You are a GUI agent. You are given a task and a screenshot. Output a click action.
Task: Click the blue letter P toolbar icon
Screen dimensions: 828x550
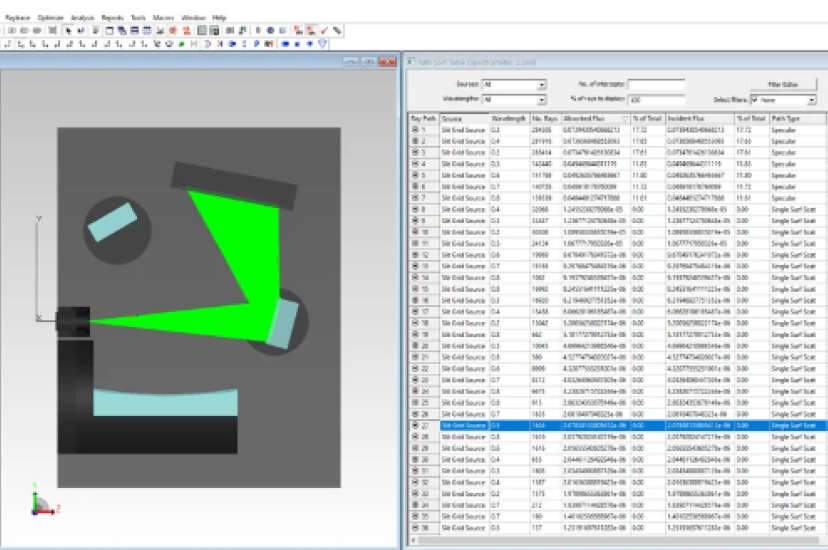click(x=256, y=44)
